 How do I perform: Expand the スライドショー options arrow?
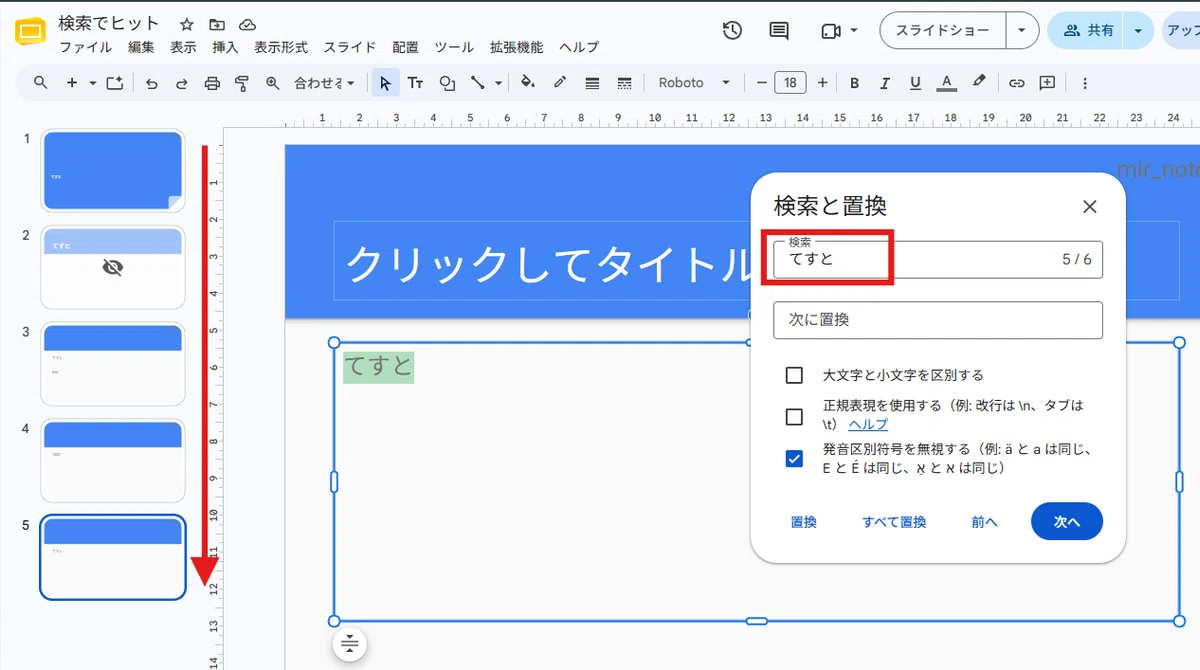tap(1021, 30)
